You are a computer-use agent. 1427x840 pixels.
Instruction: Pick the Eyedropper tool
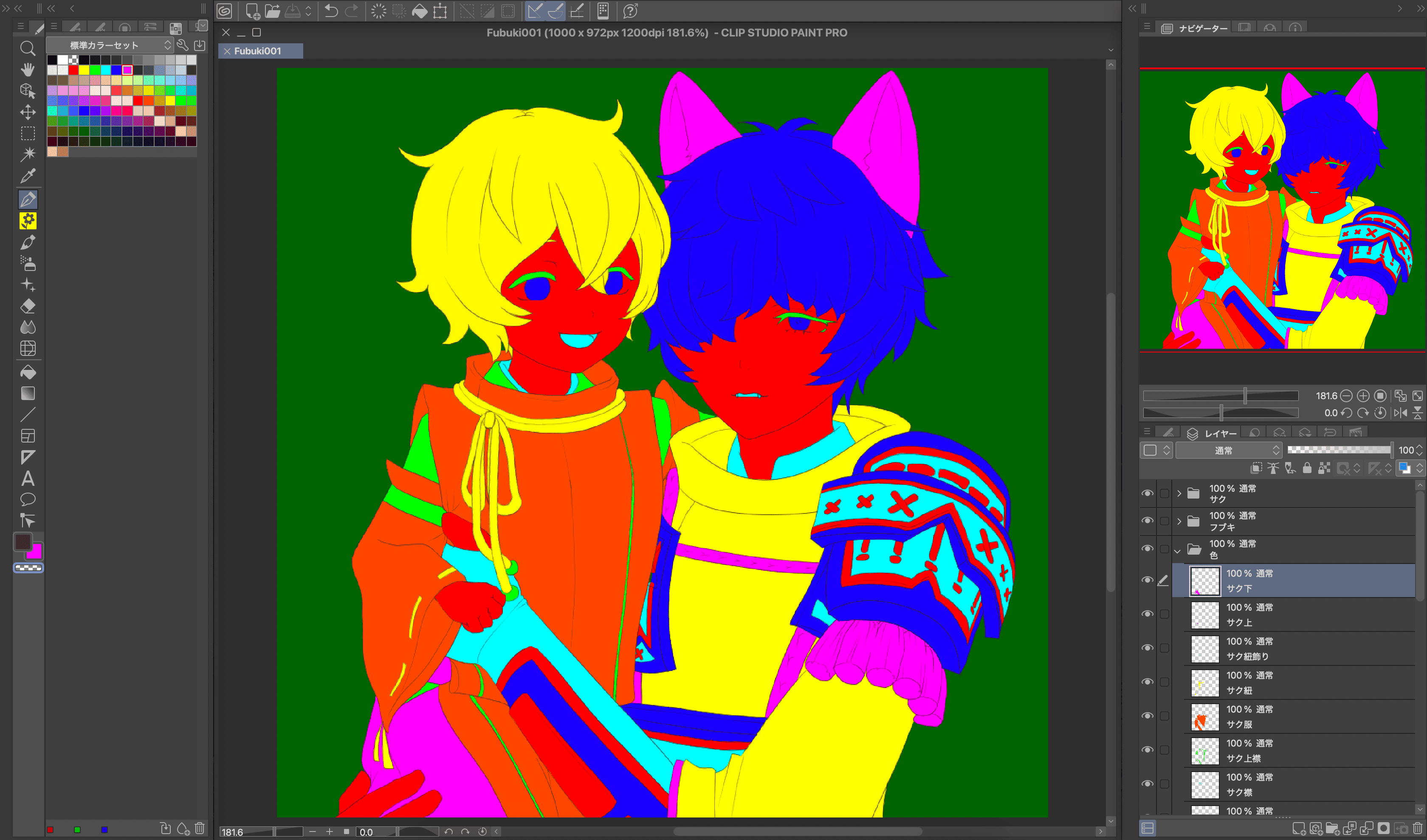(28, 176)
